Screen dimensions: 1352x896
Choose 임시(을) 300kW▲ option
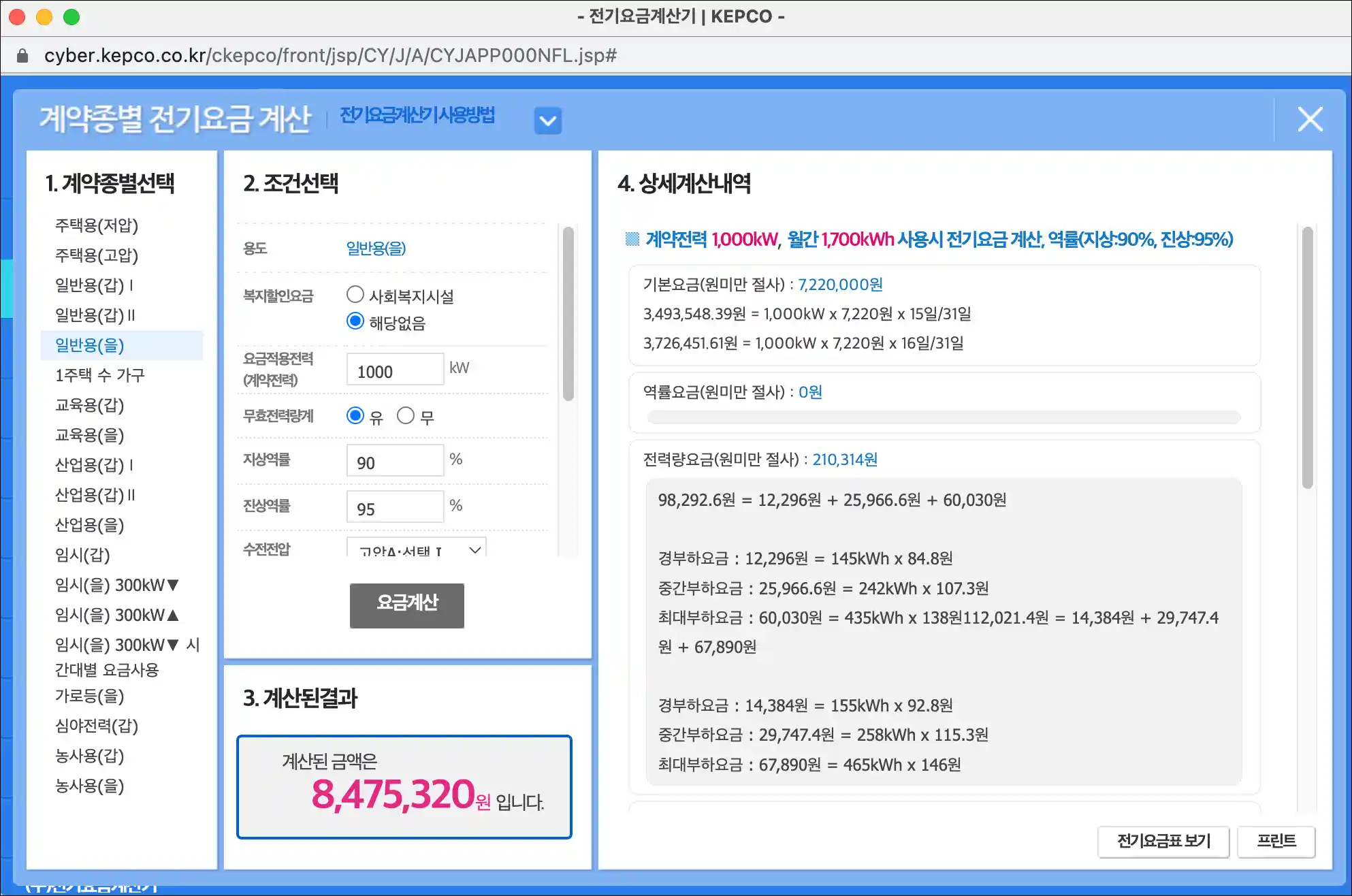click(117, 615)
